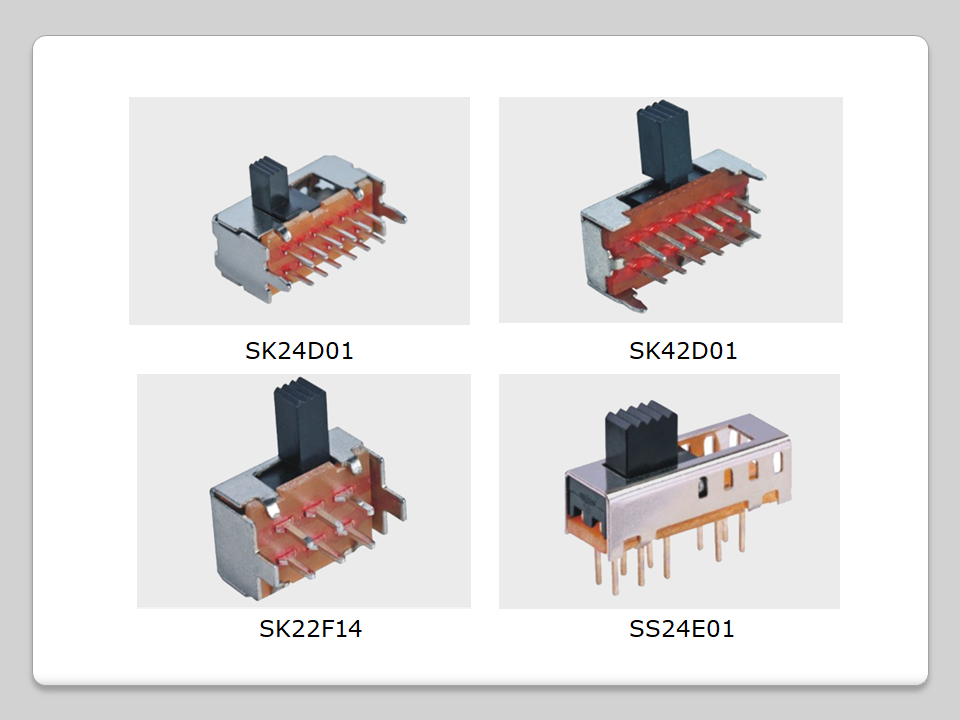This screenshot has width=960, height=720.
Task: Click the SK42D01 model name label
Action: pyautogui.click(x=683, y=351)
